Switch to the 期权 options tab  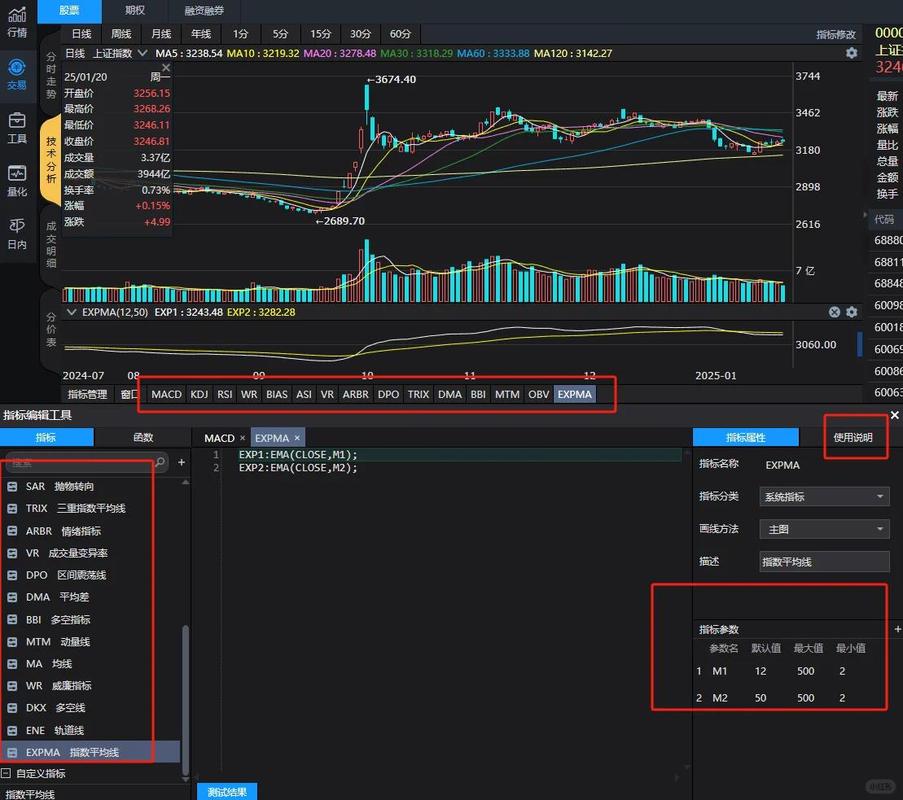tap(135, 10)
